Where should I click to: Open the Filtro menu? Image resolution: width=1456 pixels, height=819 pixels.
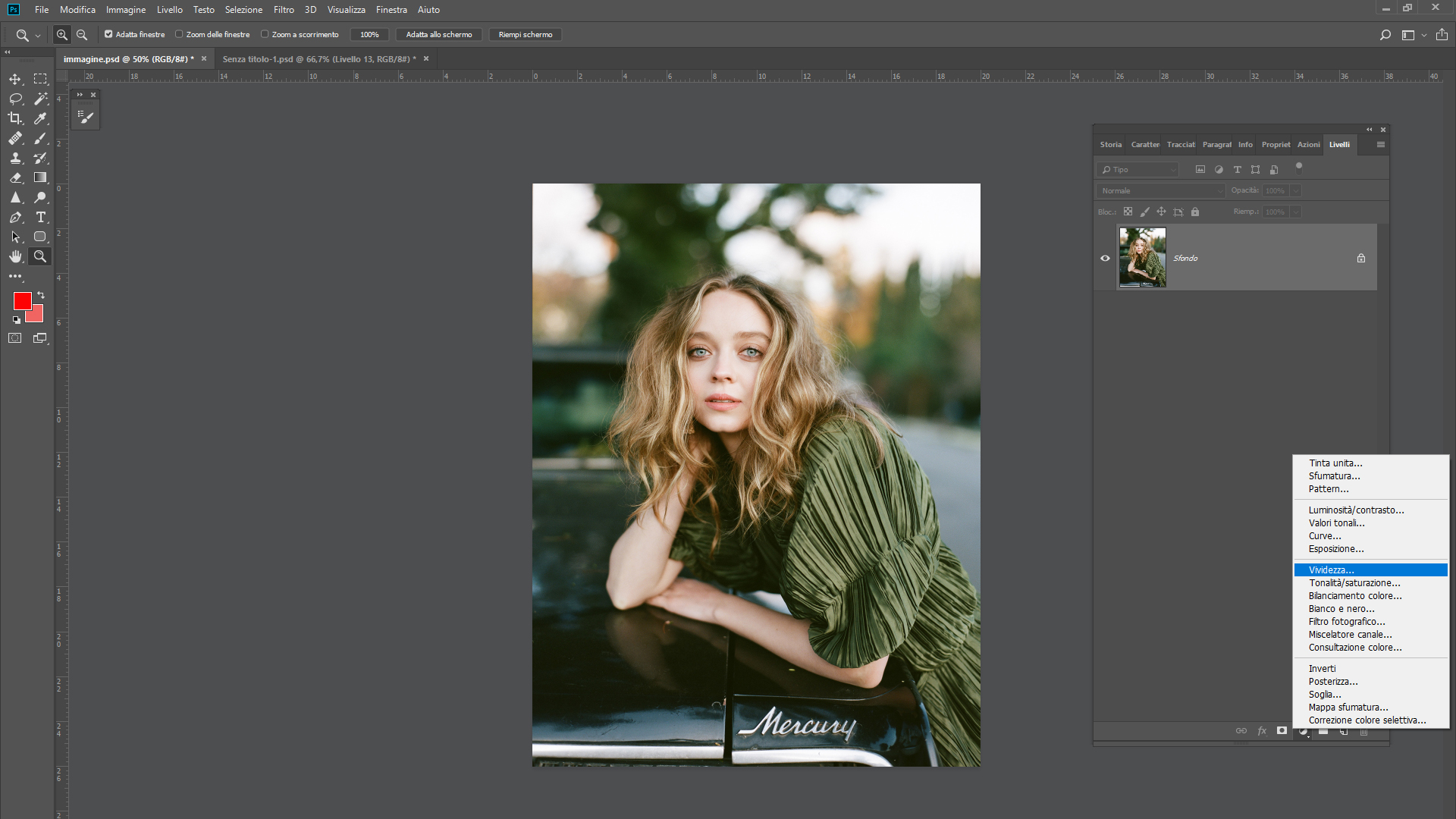pos(284,10)
